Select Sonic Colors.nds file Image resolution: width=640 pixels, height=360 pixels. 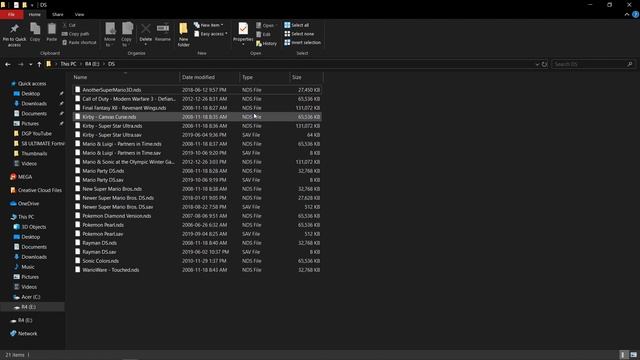pyautogui.click(x=198, y=261)
